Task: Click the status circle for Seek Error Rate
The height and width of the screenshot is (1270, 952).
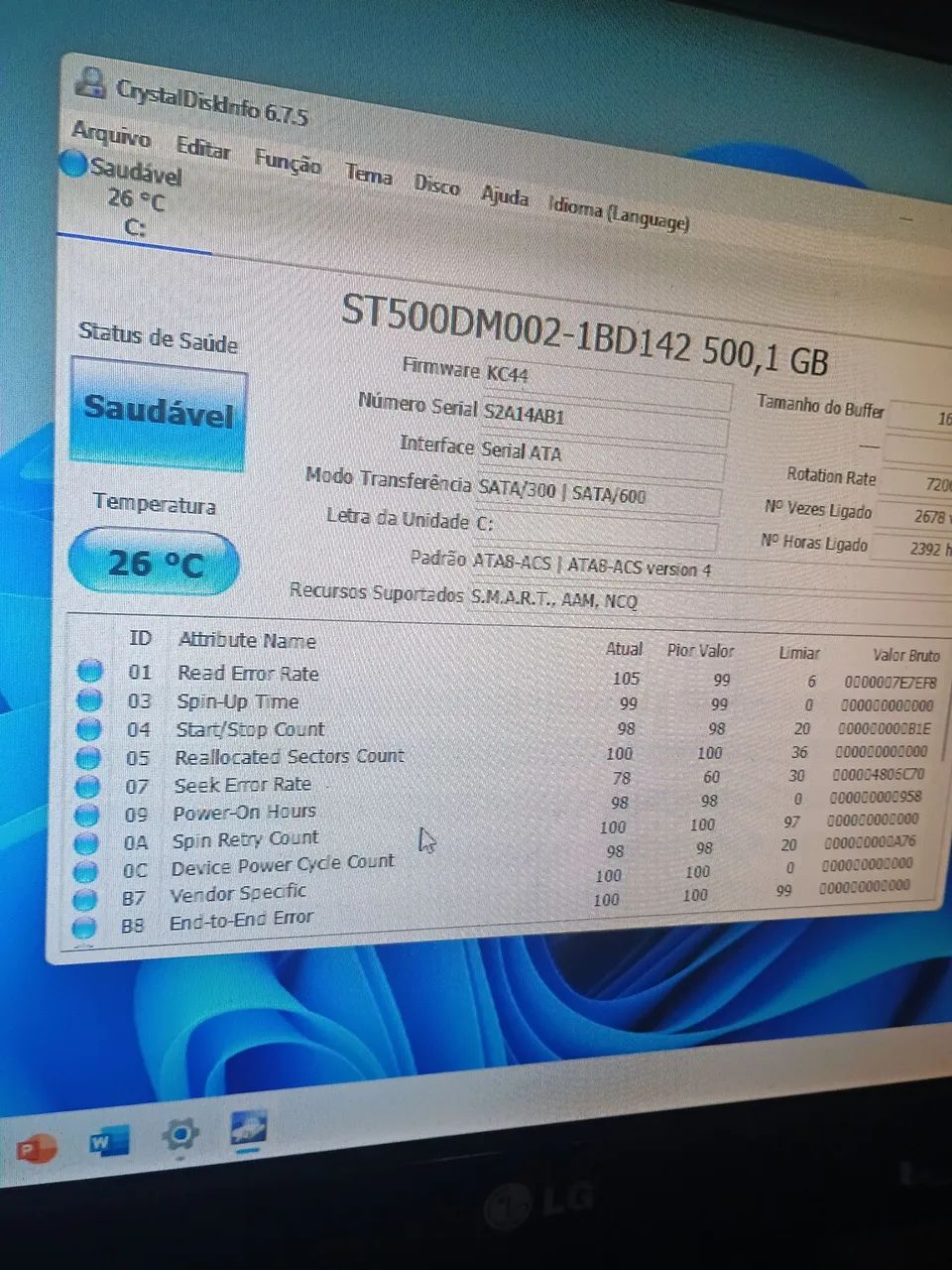Action: [x=87, y=787]
